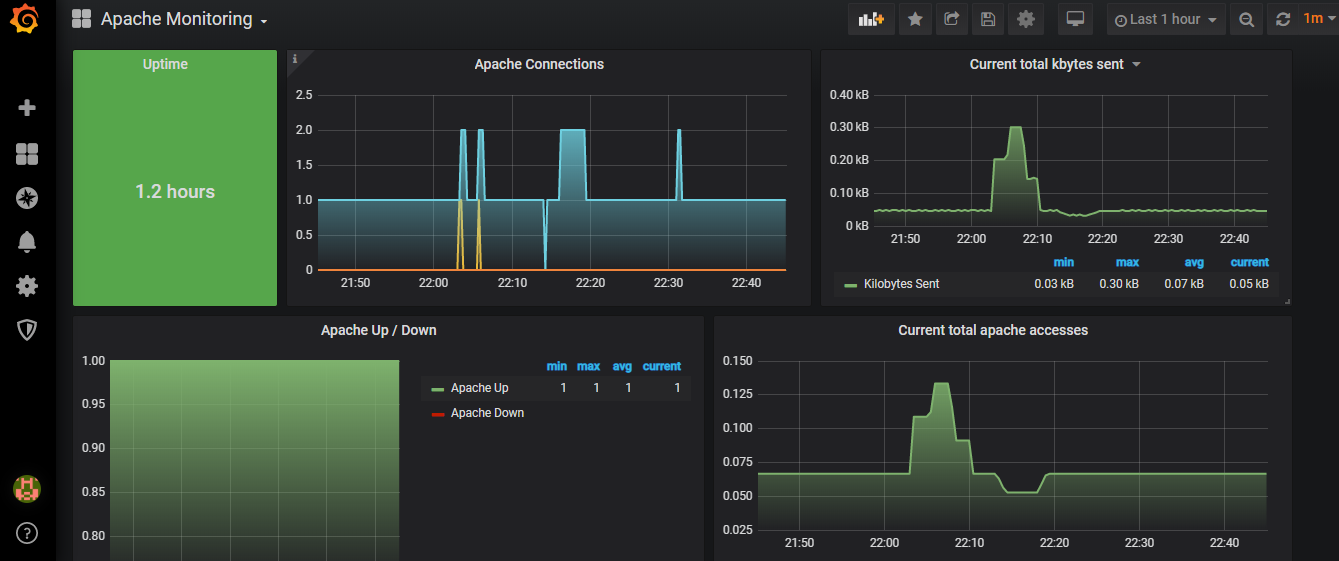Open the Alerting bell icon
The height and width of the screenshot is (561, 1339).
(27, 242)
